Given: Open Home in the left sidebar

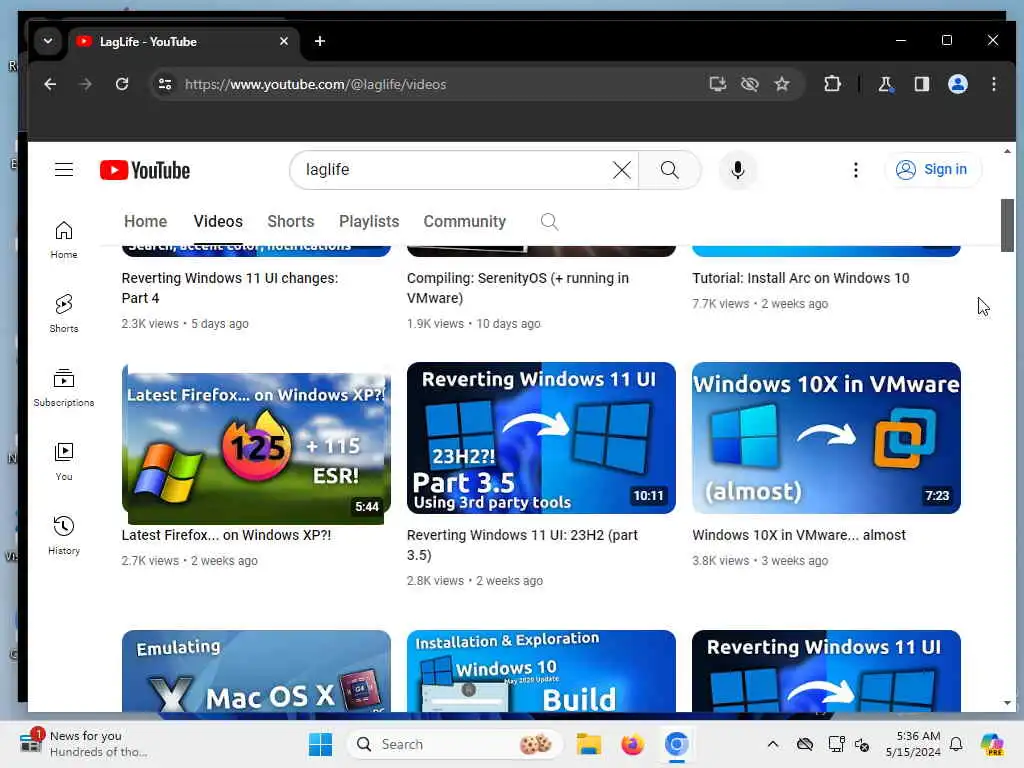Looking at the screenshot, I should pos(63,240).
